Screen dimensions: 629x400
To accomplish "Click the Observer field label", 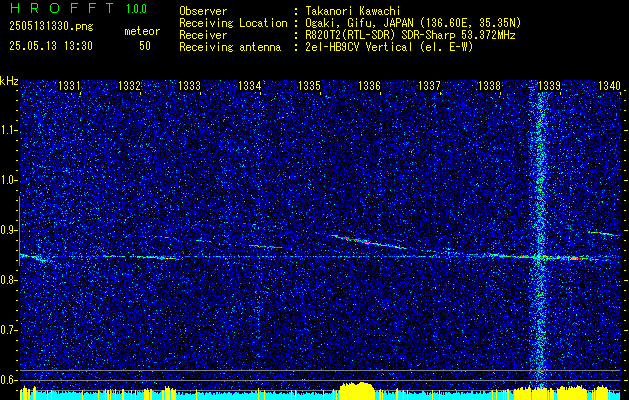I will click(203, 11).
